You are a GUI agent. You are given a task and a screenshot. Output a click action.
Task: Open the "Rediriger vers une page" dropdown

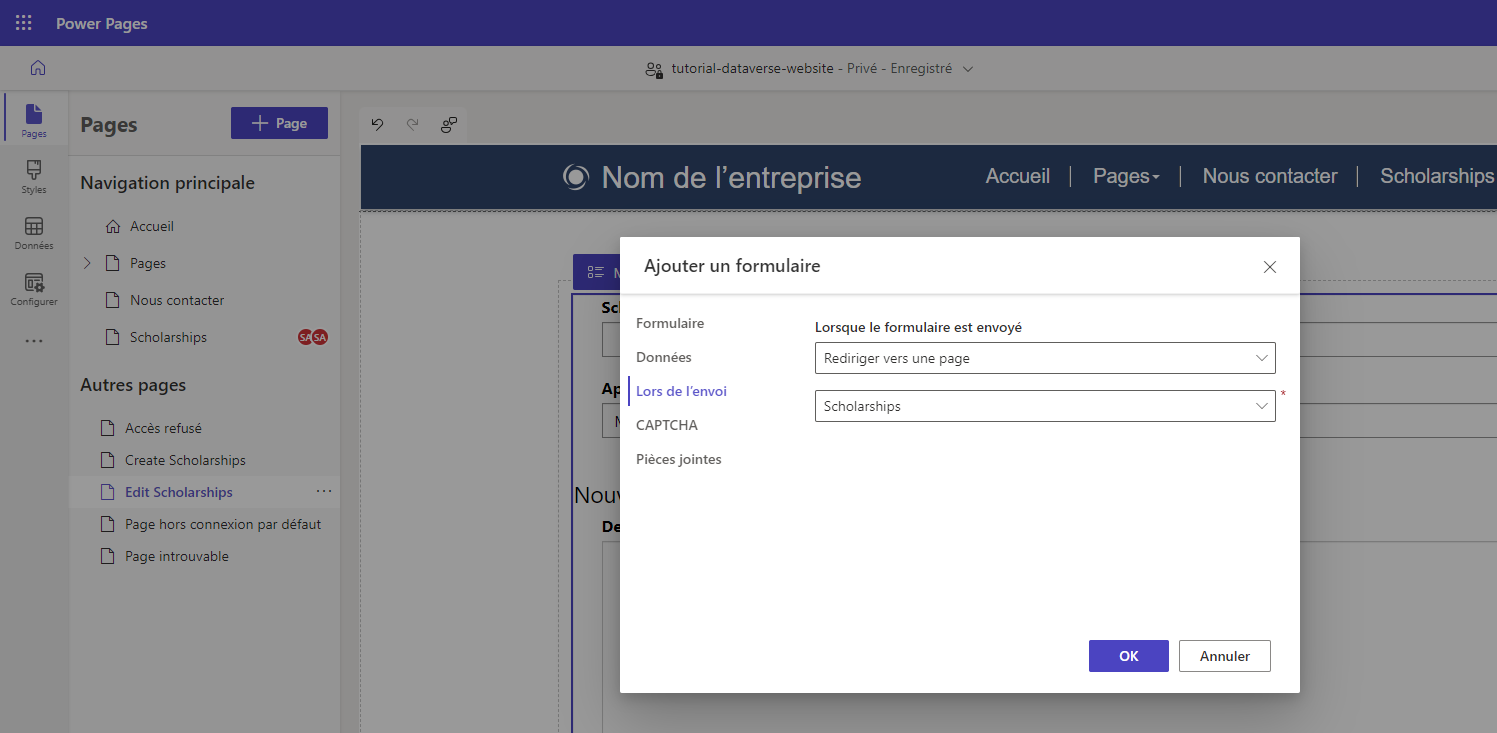point(1044,357)
